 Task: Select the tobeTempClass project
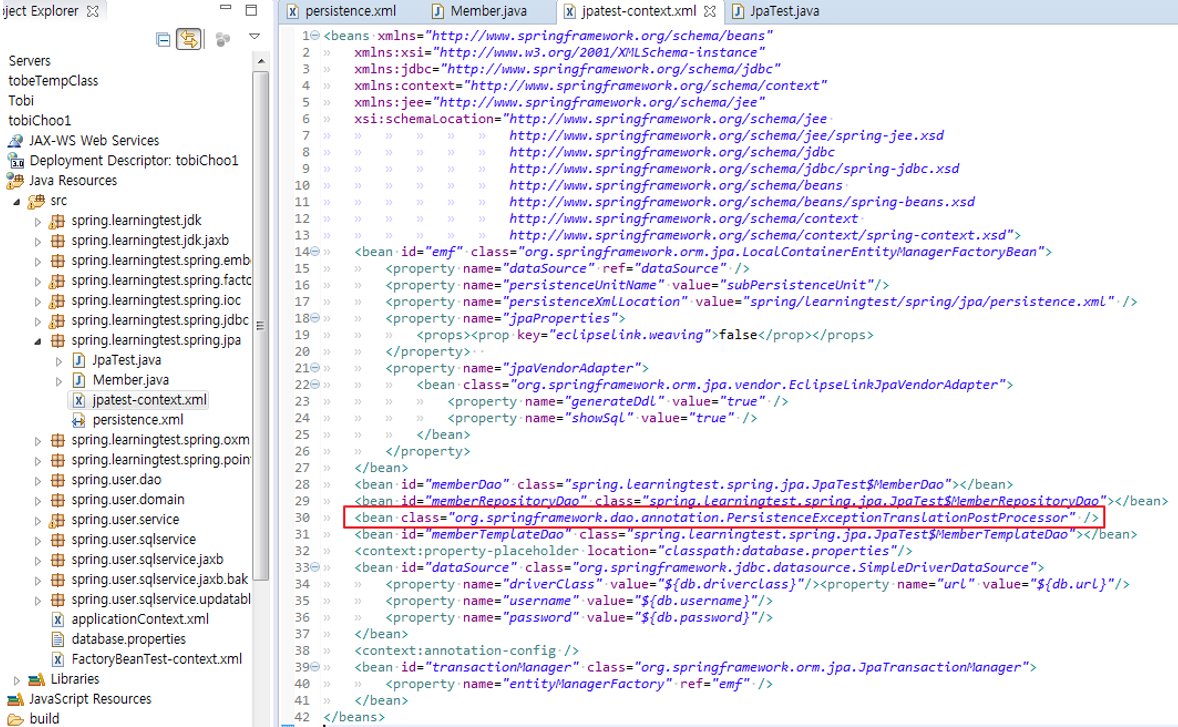click(53, 80)
